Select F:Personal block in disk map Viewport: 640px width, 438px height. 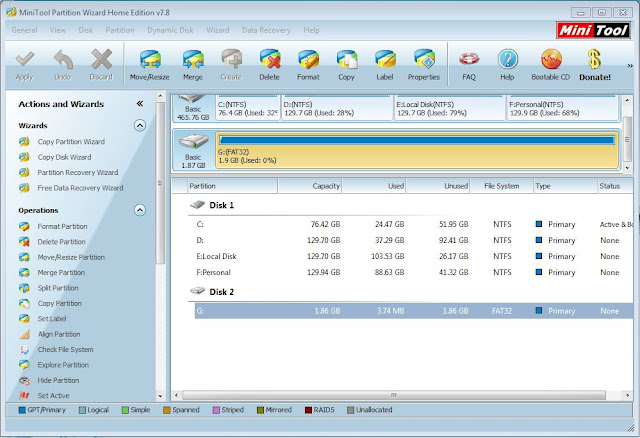pos(562,108)
